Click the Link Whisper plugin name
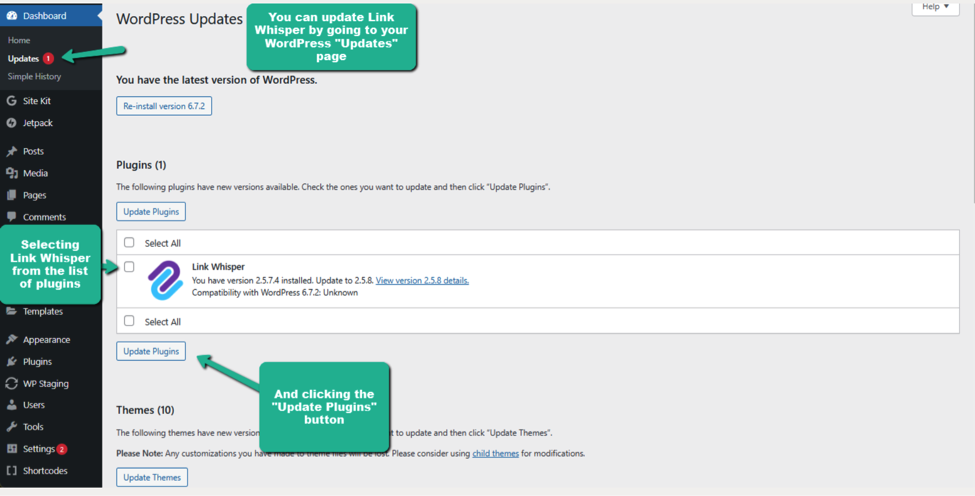Screen dimensions: 975x496 click(218, 267)
